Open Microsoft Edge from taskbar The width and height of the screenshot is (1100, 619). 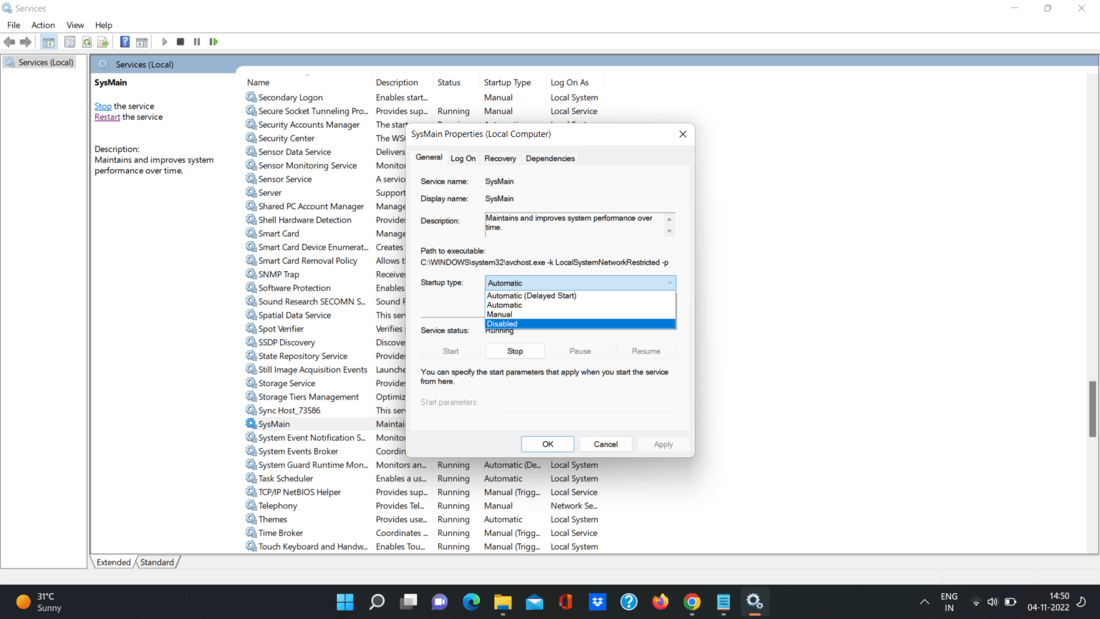(471, 602)
